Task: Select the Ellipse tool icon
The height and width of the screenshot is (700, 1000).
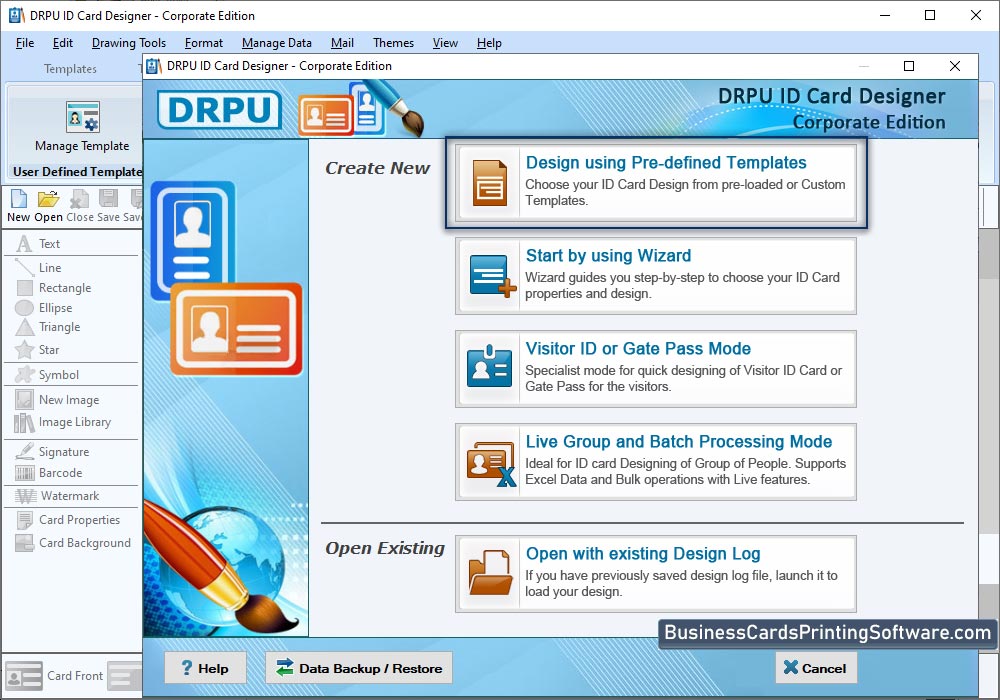Action: 24,308
